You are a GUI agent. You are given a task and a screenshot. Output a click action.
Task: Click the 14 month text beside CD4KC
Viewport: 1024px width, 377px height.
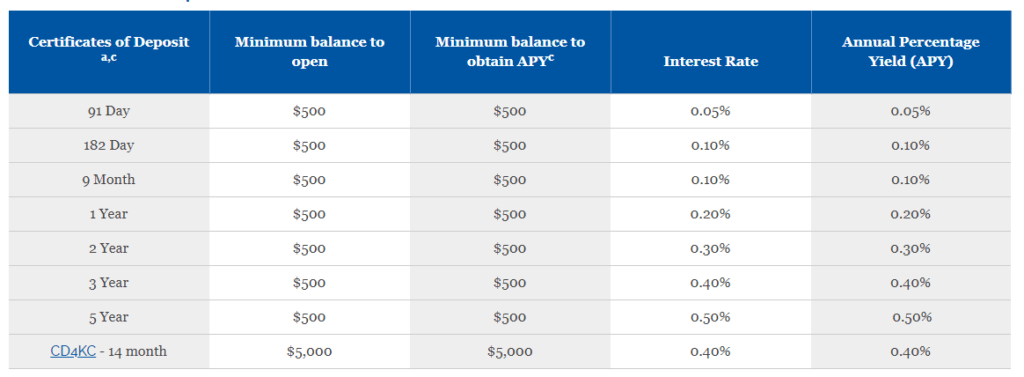pos(137,352)
